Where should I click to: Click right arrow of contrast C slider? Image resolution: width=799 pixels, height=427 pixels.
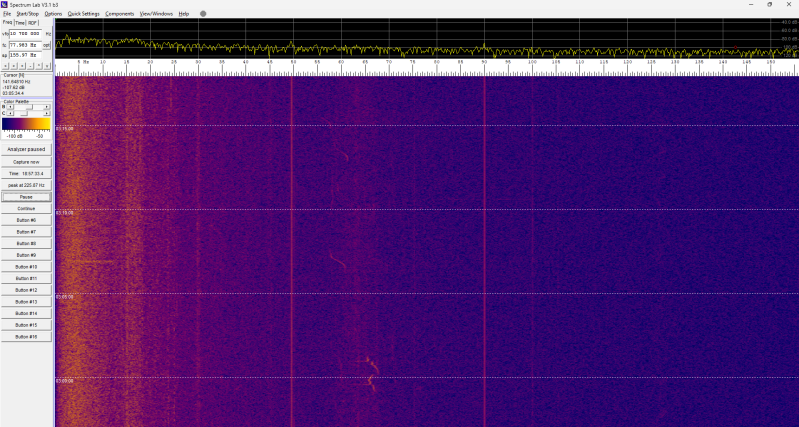pyautogui.click(x=47, y=113)
